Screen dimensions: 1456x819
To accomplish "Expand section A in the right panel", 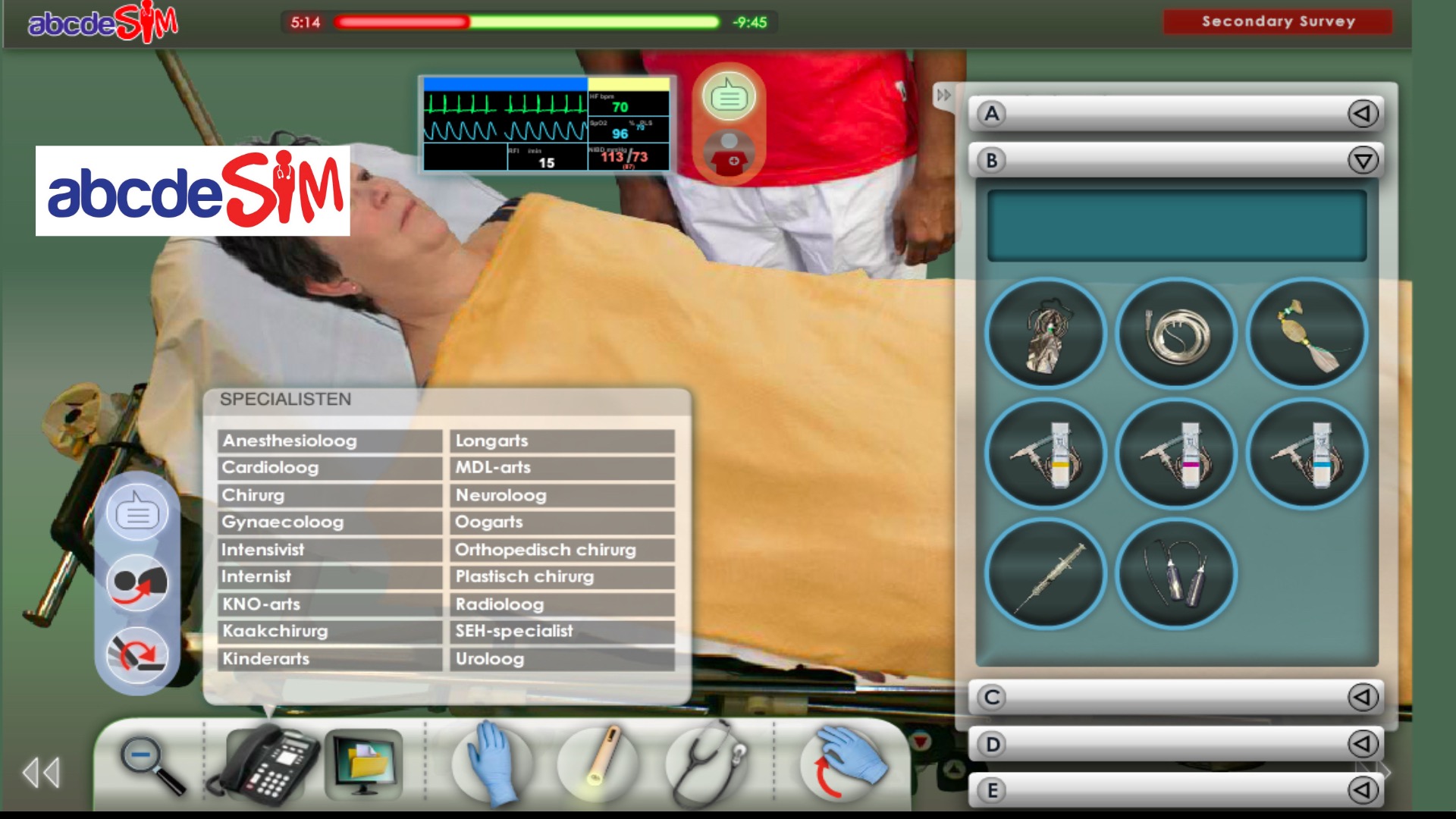I will point(1363,113).
